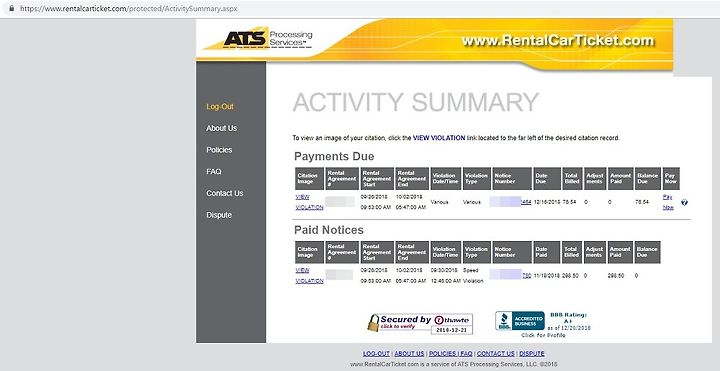Click the ACTIVITY SUMMARY page title
720x371 pixels.
(x=416, y=102)
